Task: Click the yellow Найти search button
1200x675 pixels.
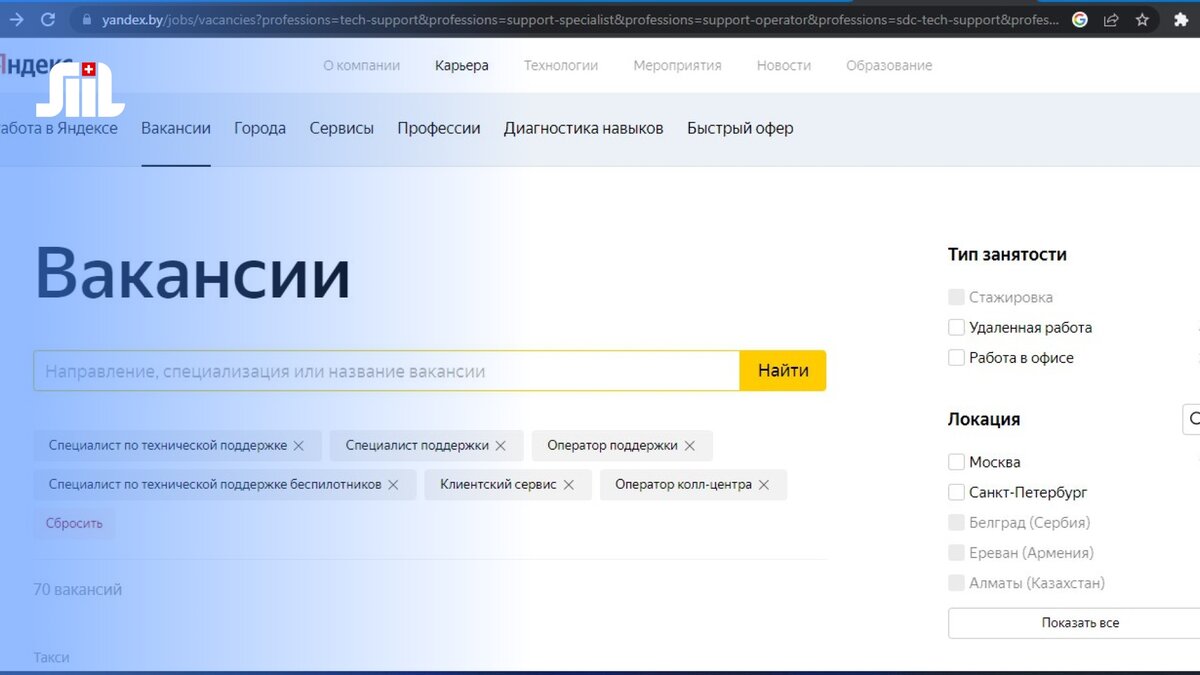Action: pyautogui.click(x=783, y=371)
